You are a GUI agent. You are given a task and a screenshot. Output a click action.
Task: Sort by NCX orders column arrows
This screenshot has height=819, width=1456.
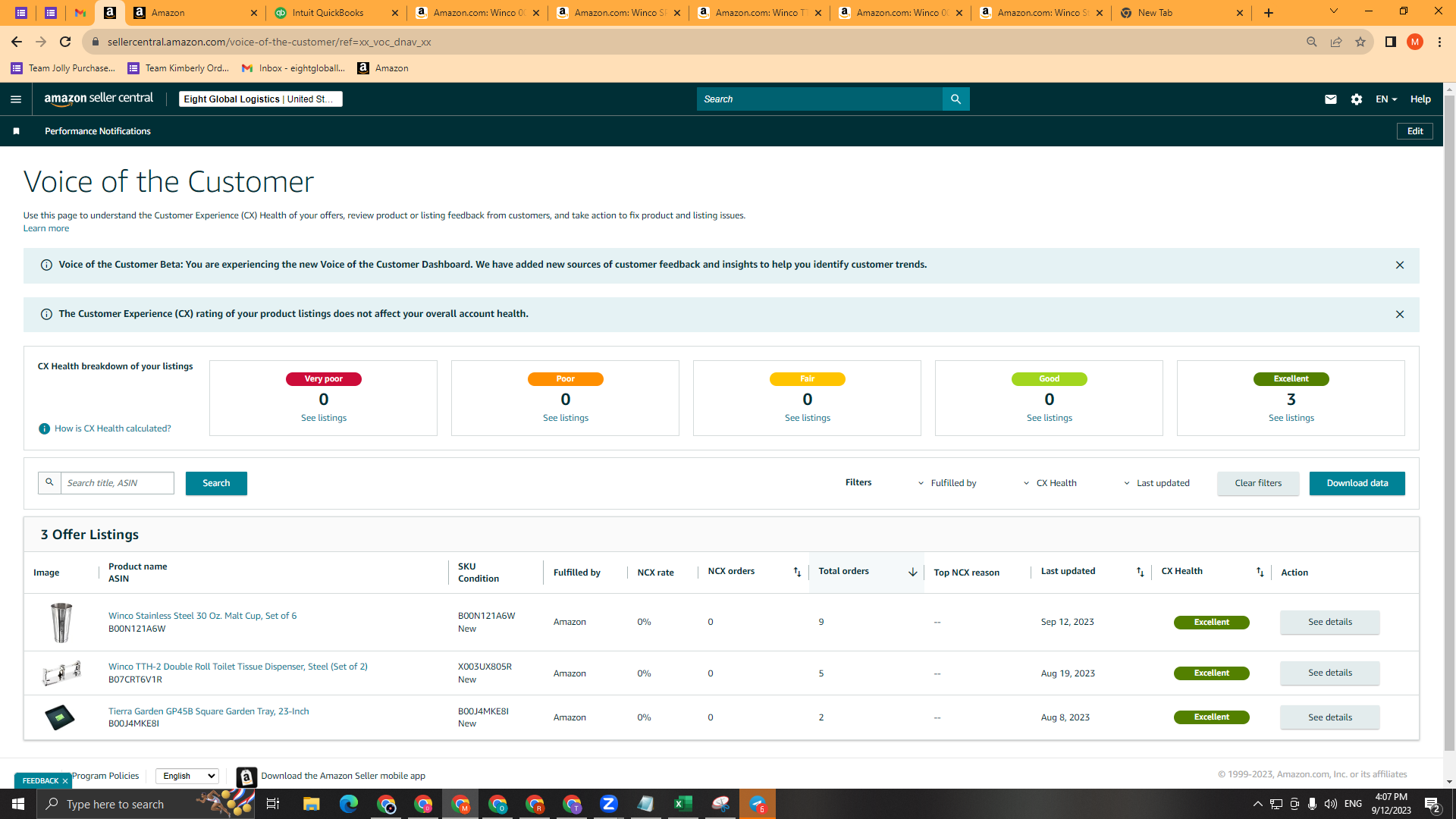point(797,572)
